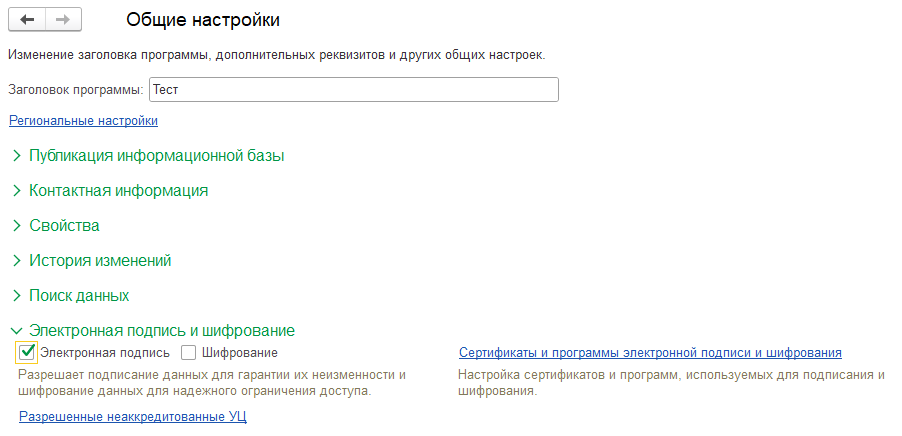The width and height of the screenshot is (902, 436).
Task: Click chevron icon beside История изменений
Action: pyautogui.click(x=17, y=261)
